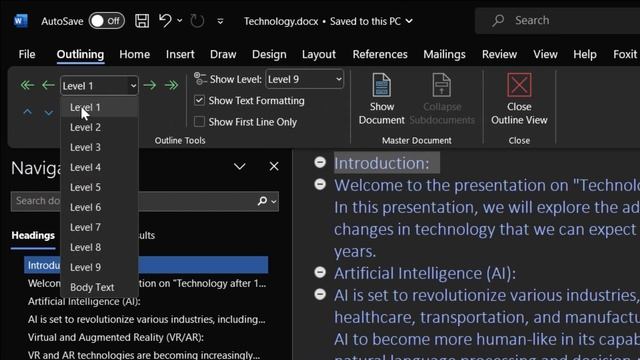
Task: Open the File tab
Action: click(27, 54)
